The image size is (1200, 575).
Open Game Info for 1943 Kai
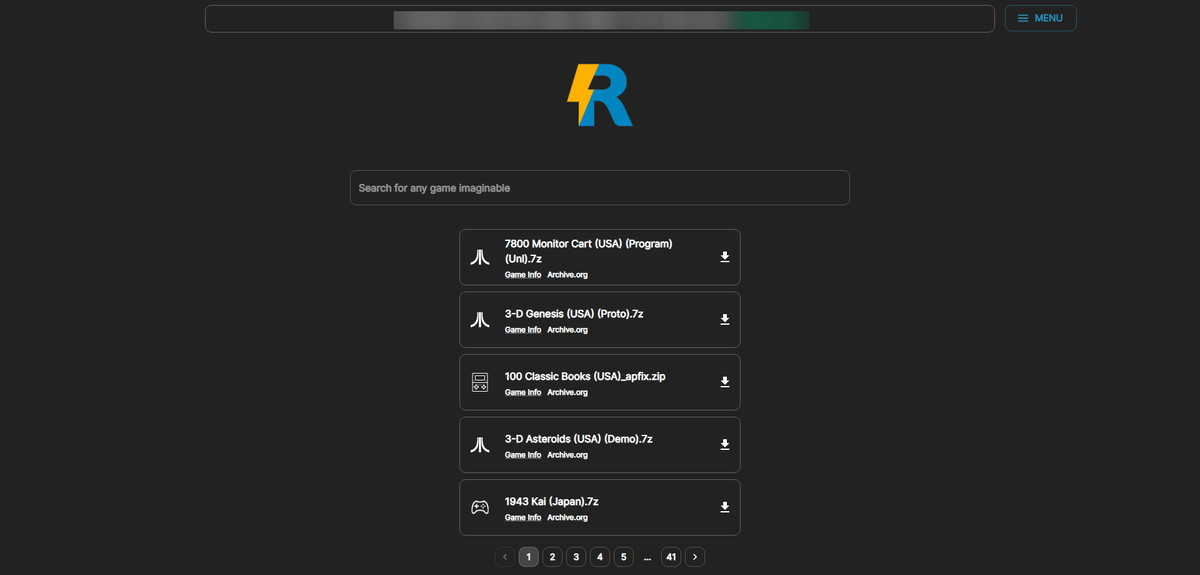(523, 517)
